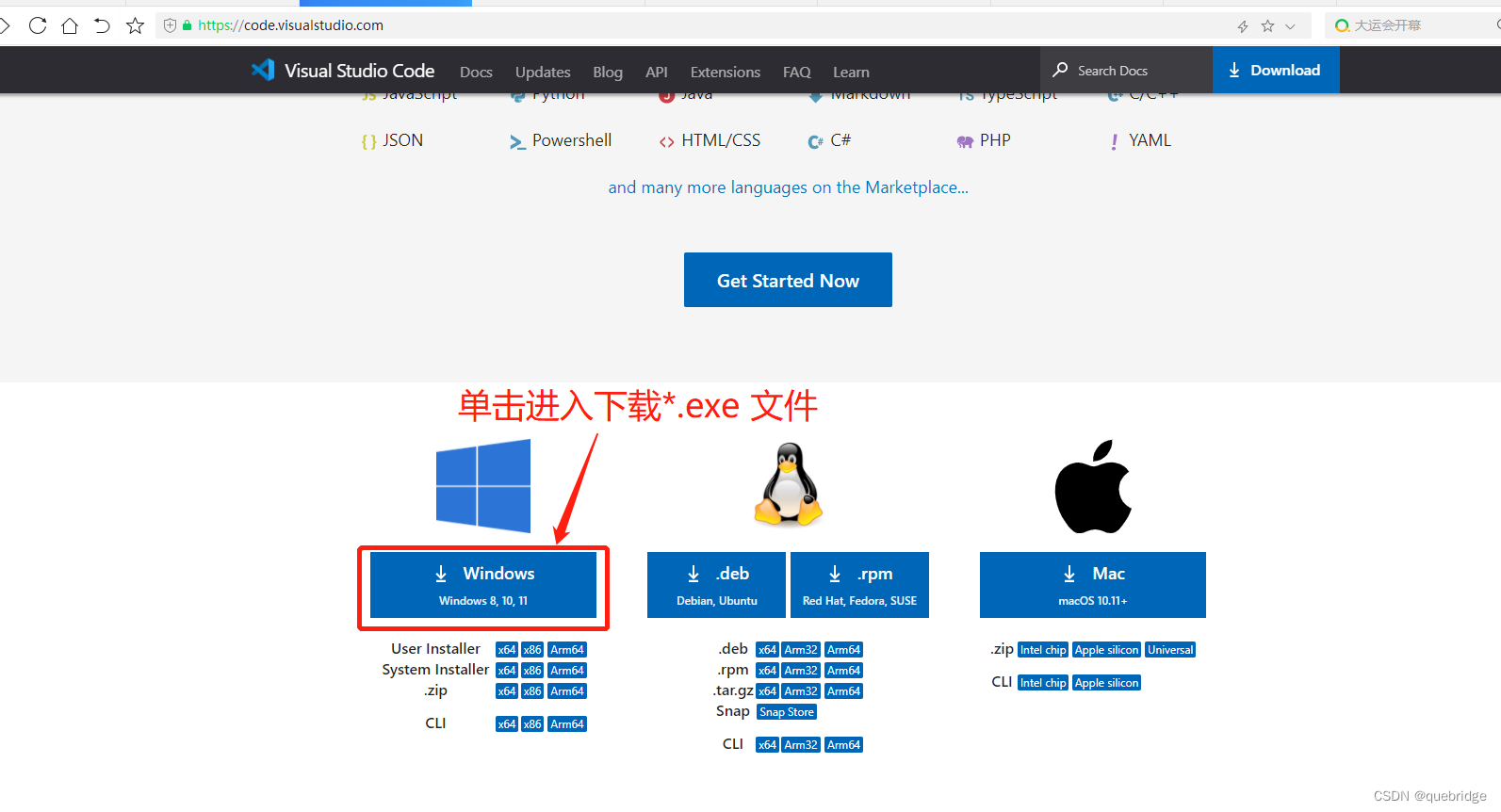1501x812 pixels.
Task: Choose Windows CLI x64 download
Action: point(507,724)
